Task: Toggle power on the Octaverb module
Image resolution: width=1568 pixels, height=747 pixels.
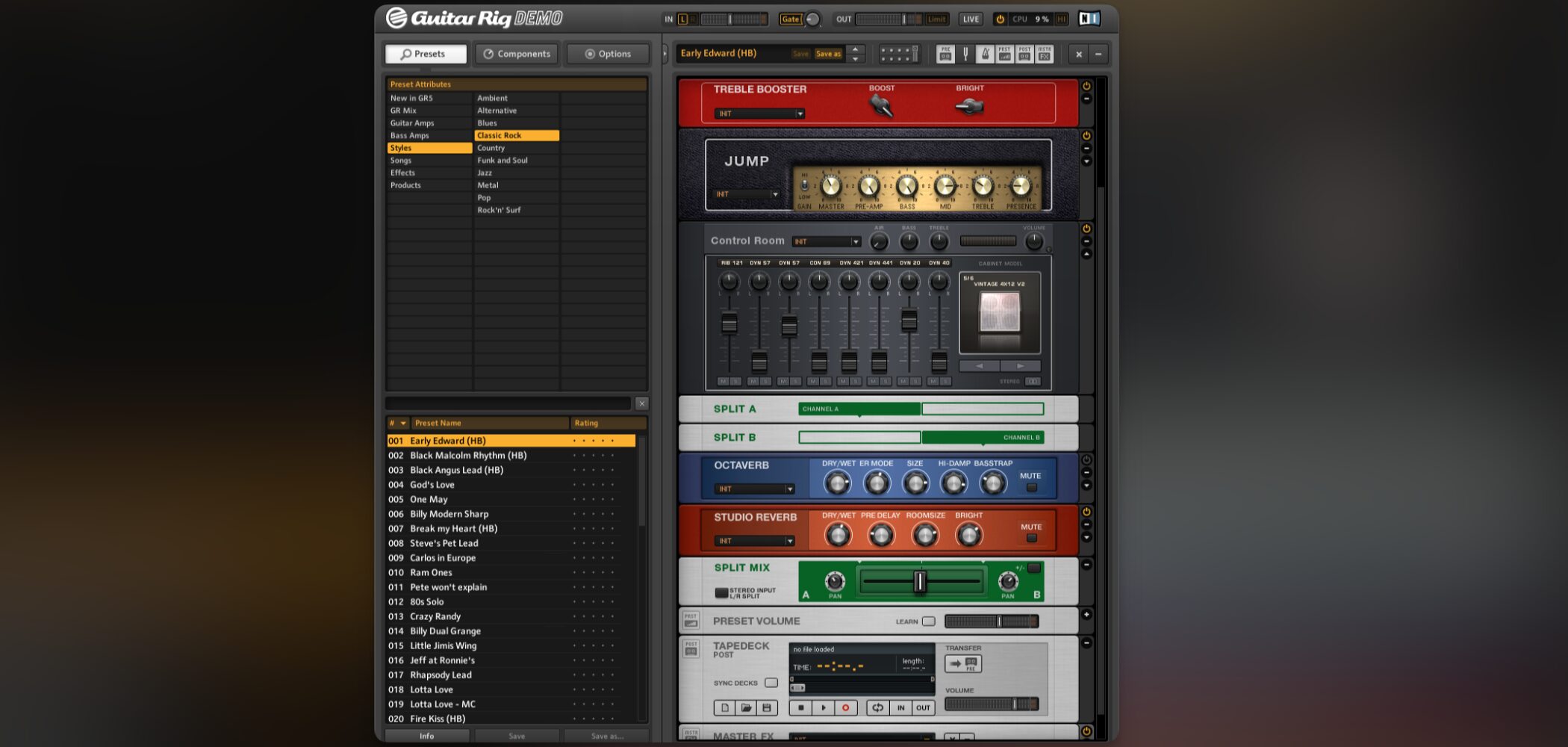Action: tap(1086, 460)
